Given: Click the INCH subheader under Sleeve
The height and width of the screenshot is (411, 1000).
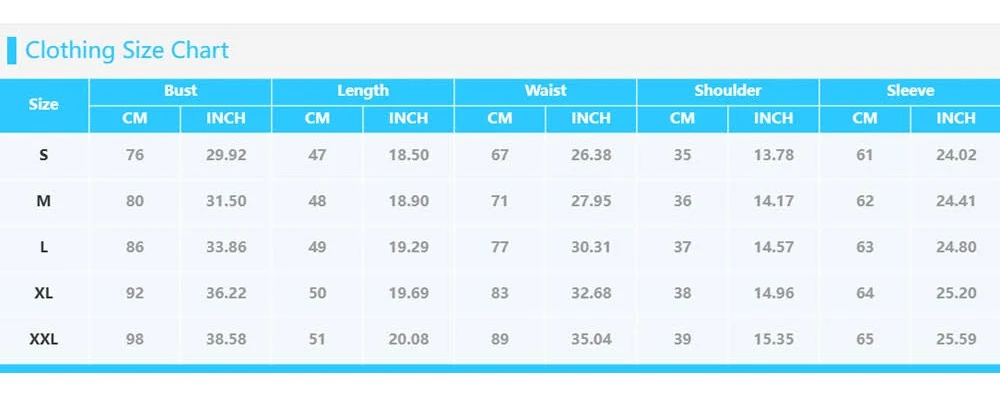Looking at the screenshot, I should (x=956, y=118).
